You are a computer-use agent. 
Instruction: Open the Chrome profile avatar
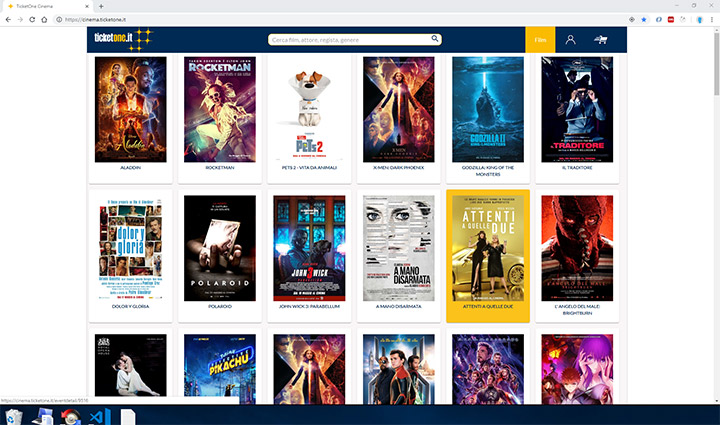click(x=699, y=19)
